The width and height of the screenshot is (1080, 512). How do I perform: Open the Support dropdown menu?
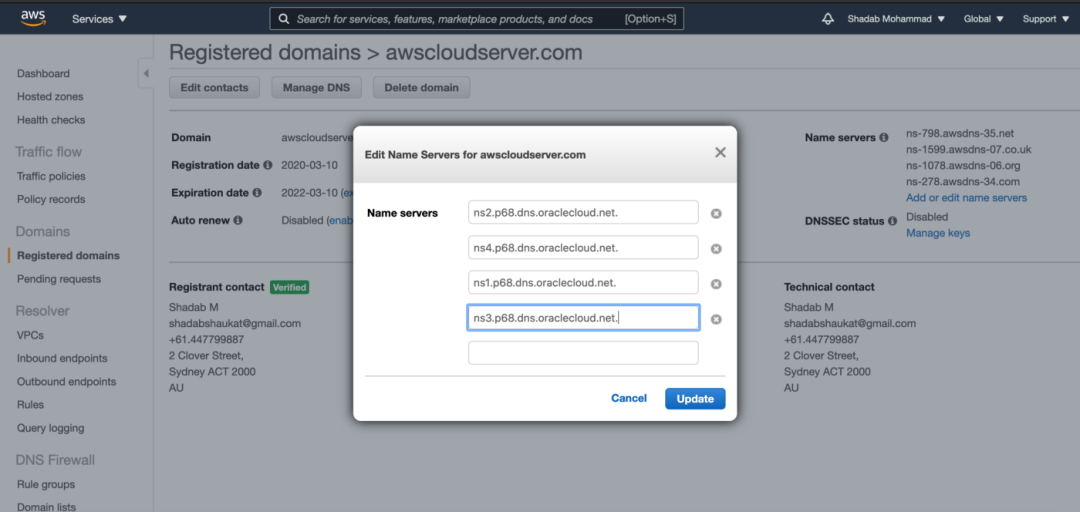pos(1045,19)
